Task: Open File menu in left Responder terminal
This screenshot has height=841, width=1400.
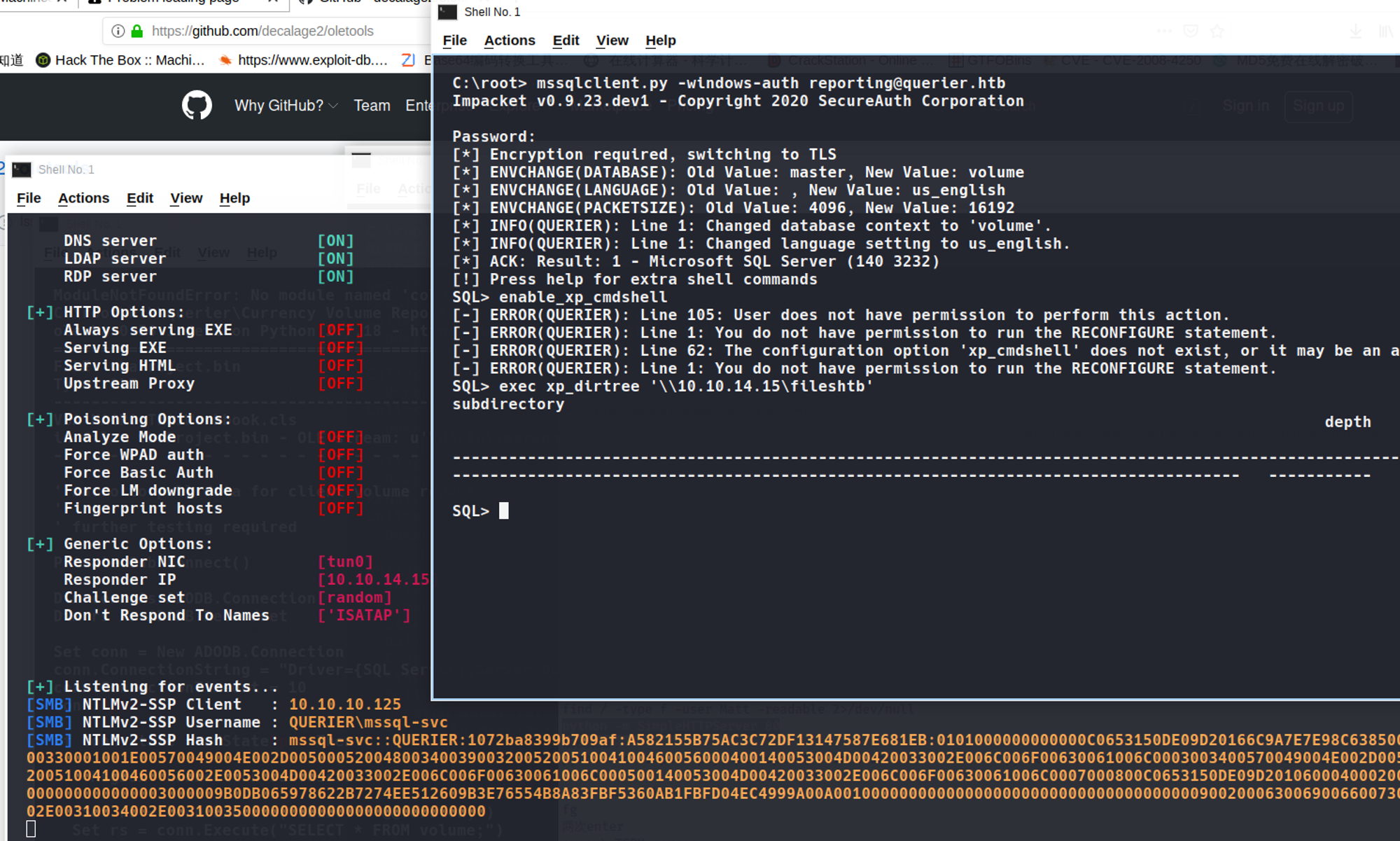Action: (29, 198)
